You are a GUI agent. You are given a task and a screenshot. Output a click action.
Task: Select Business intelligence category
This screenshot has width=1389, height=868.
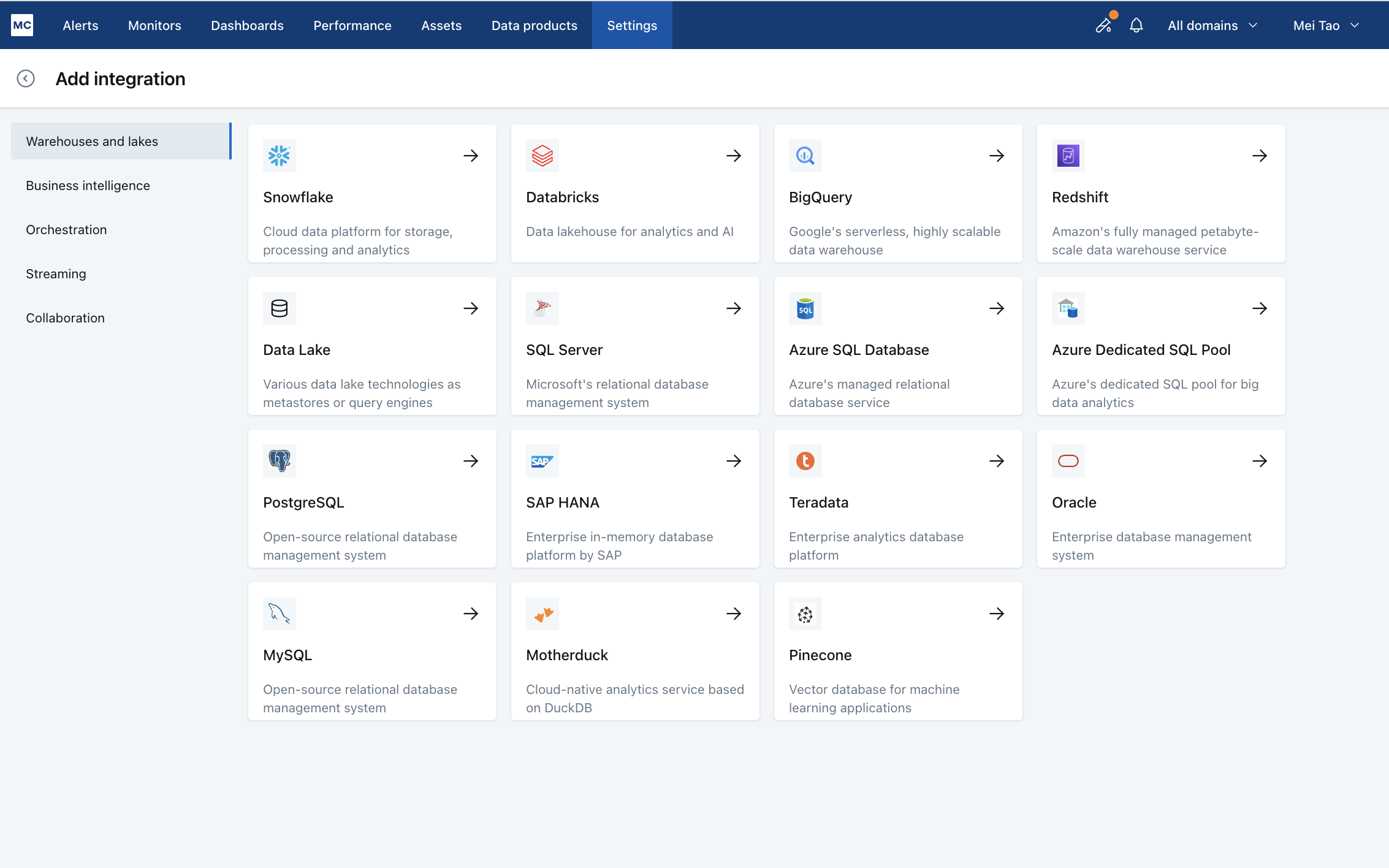121,185
